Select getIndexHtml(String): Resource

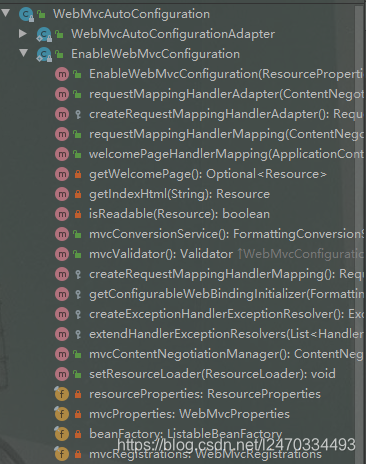point(179,194)
